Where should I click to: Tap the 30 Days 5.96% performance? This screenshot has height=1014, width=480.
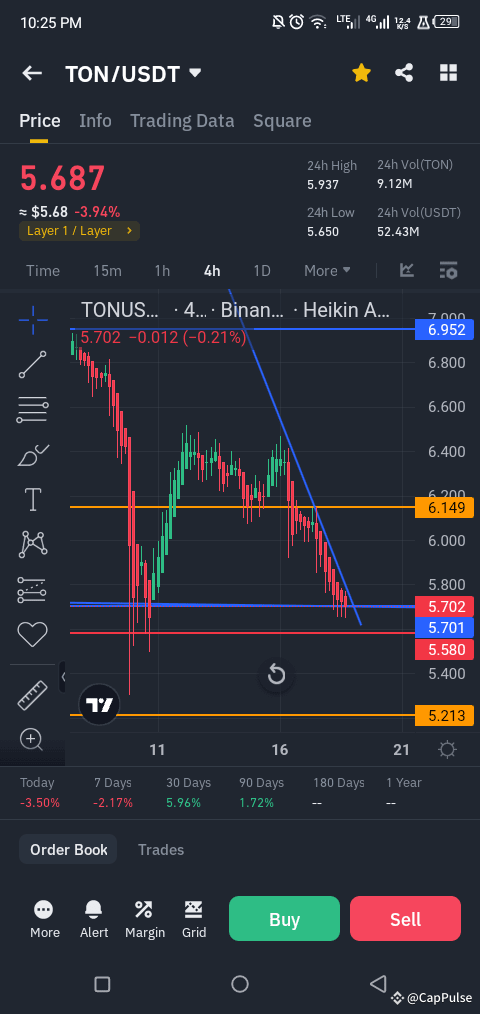(x=188, y=793)
